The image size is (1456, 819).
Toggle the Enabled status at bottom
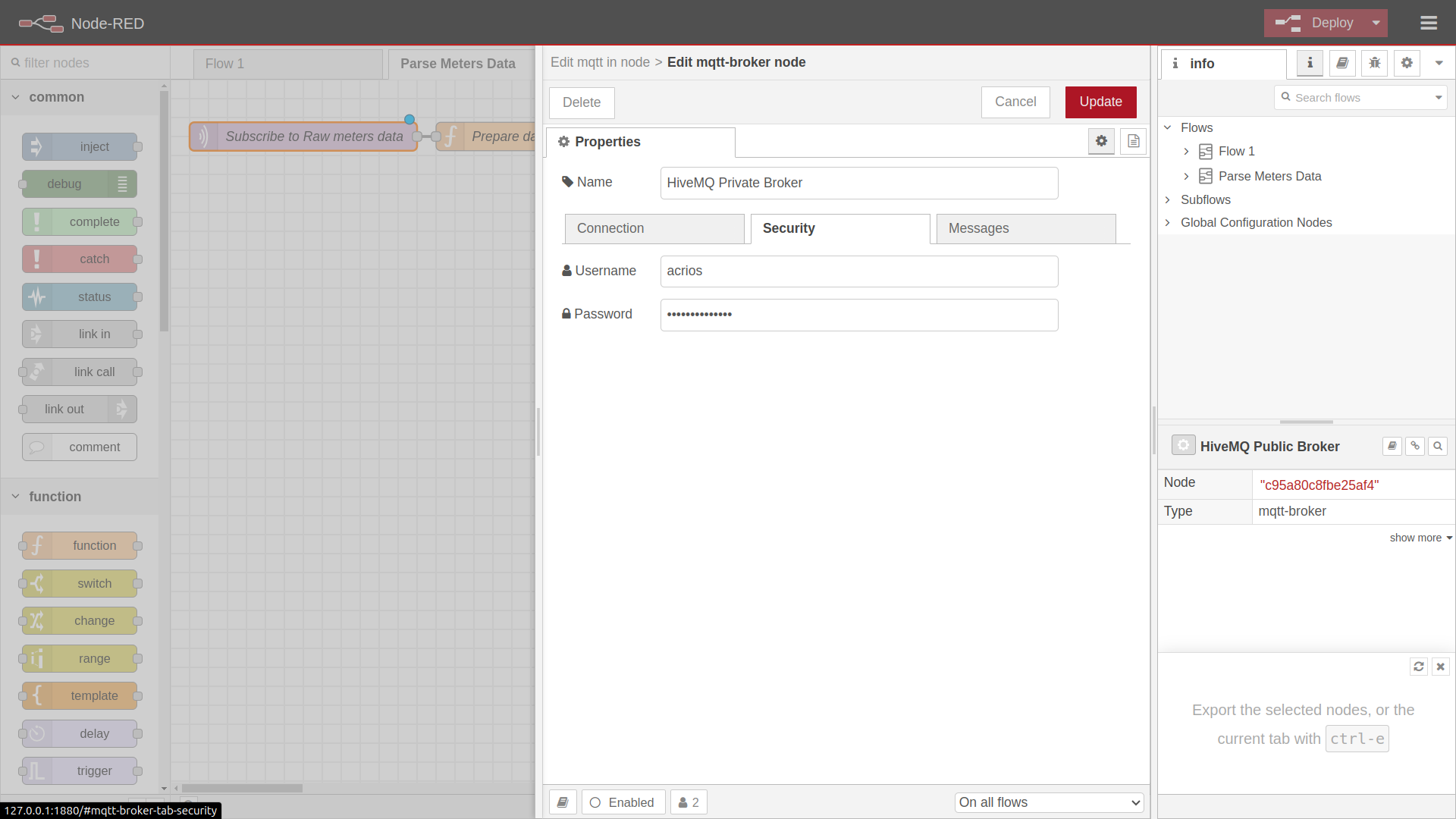click(622, 802)
